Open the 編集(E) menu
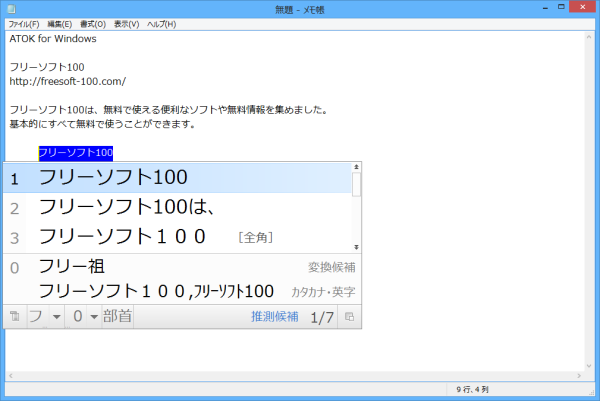Image resolution: width=600 pixels, height=401 pixels. pos(59,24)
